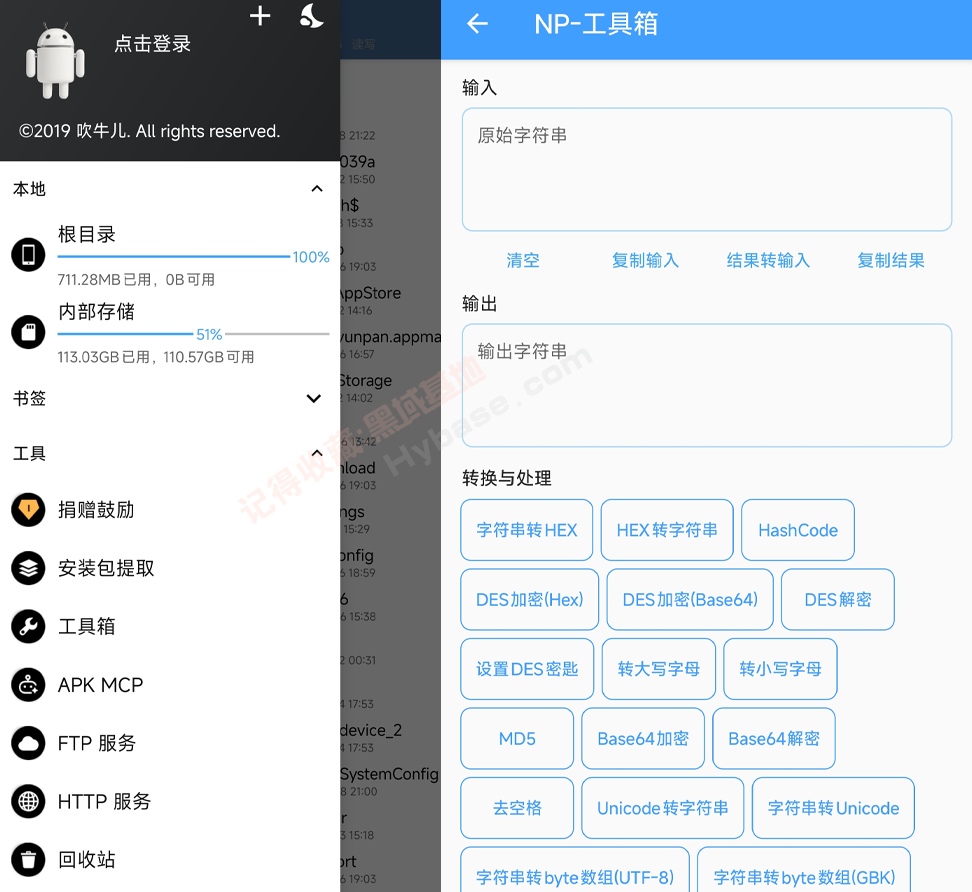Click DES加密(Hex) button
This screenshot has height=892, width=972.
pyautogui.click(x=529, y=599)
